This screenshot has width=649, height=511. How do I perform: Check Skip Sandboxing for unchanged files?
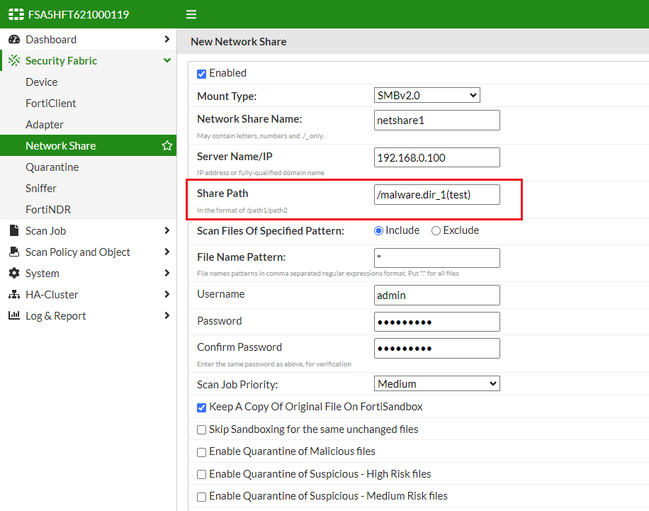click(x=202, y=429)
